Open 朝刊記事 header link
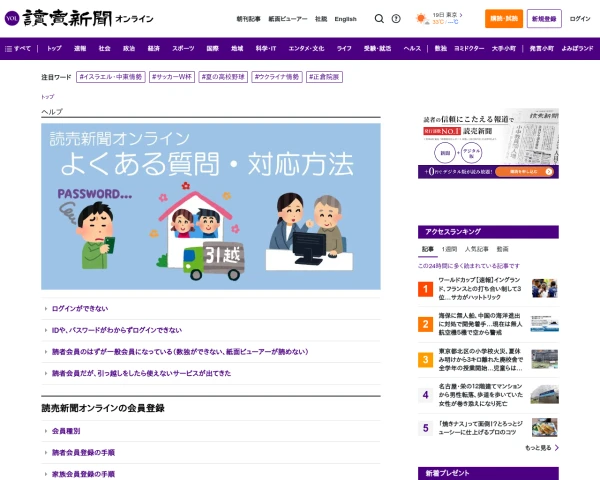Viewport: 600px width, 480px height. pyautogui.click(x=248, y=19)
